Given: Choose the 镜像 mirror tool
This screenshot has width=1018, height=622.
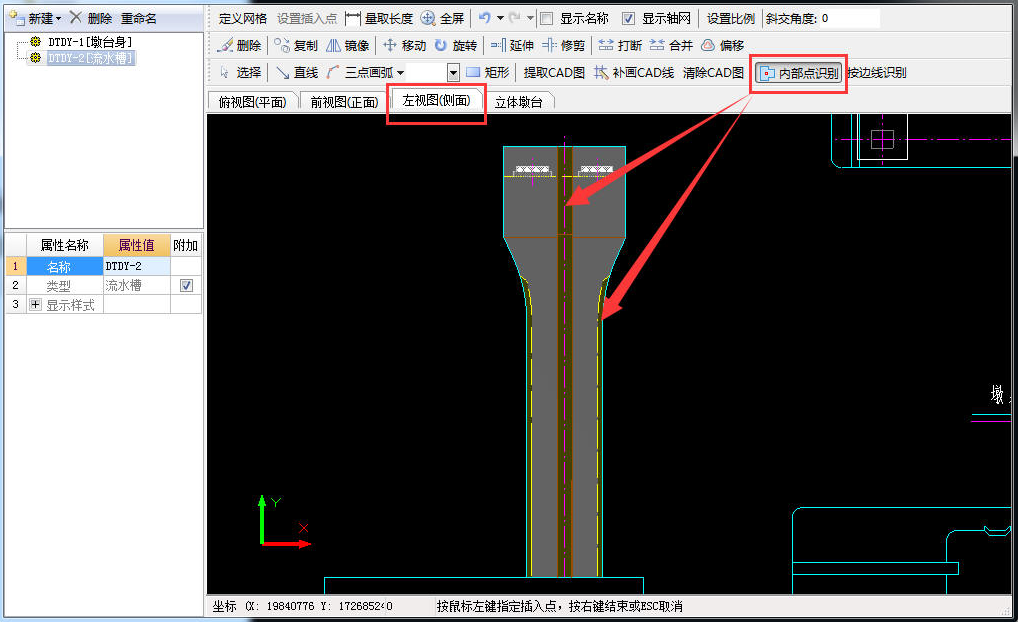Looking at the screenshot, I should click(x=347, y=46).
